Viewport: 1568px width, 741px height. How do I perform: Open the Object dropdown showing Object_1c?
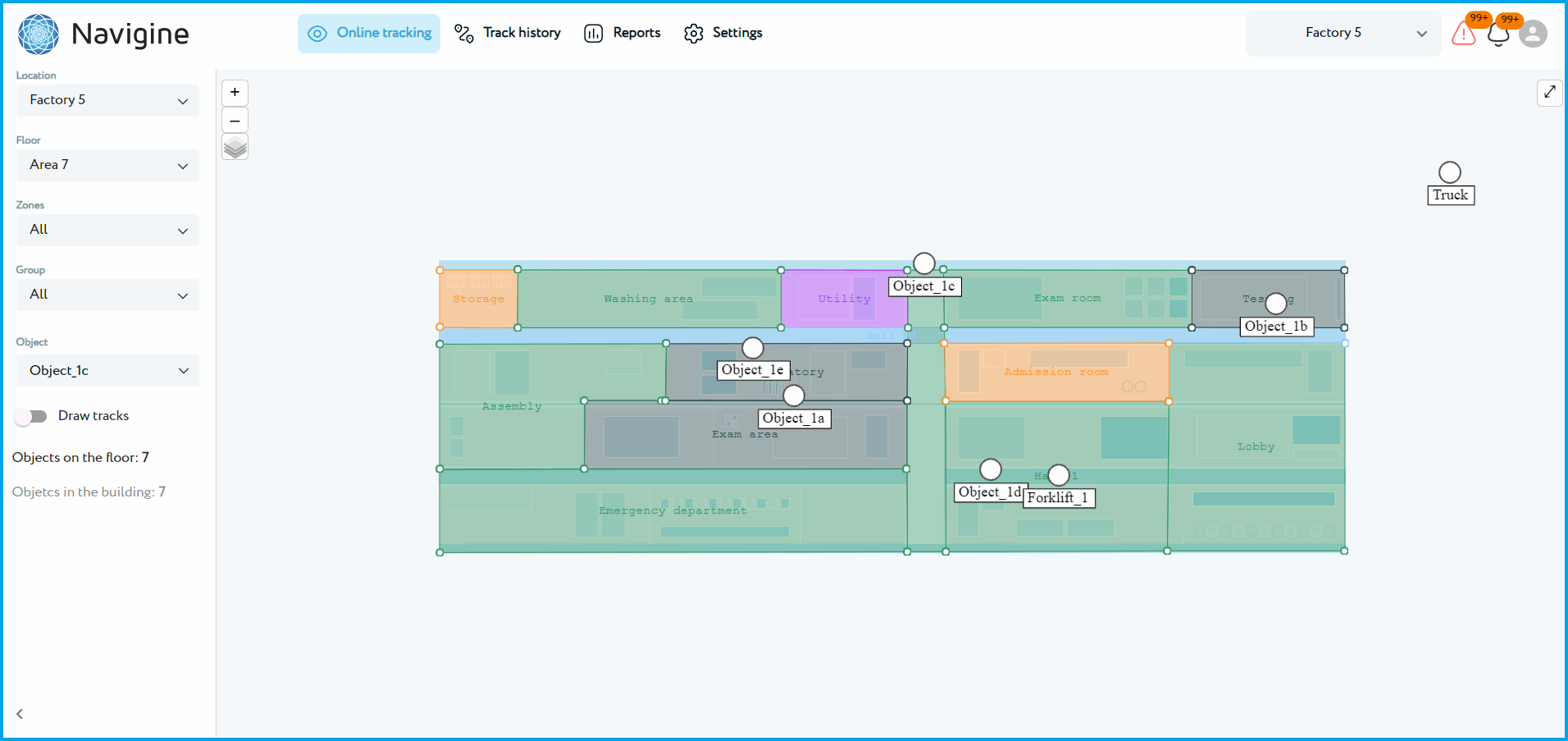(x=107, y=370)
